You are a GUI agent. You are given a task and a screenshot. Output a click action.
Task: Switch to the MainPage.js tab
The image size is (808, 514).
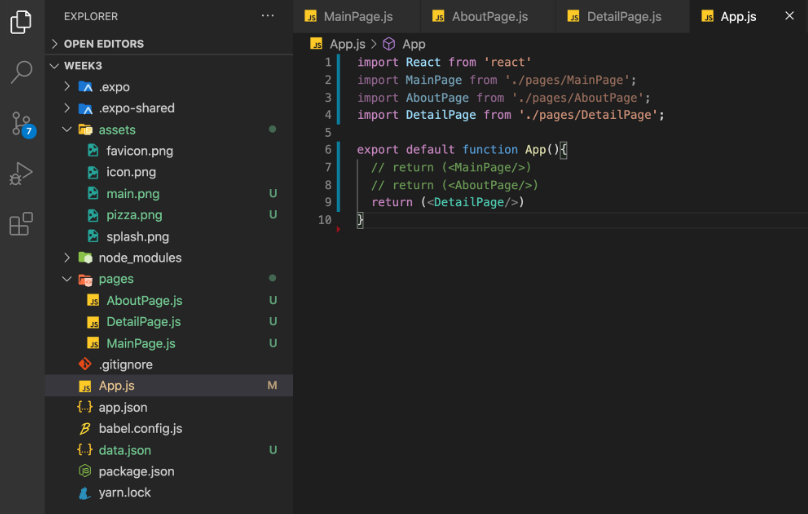pyautogui.click(x=358, y=16)
